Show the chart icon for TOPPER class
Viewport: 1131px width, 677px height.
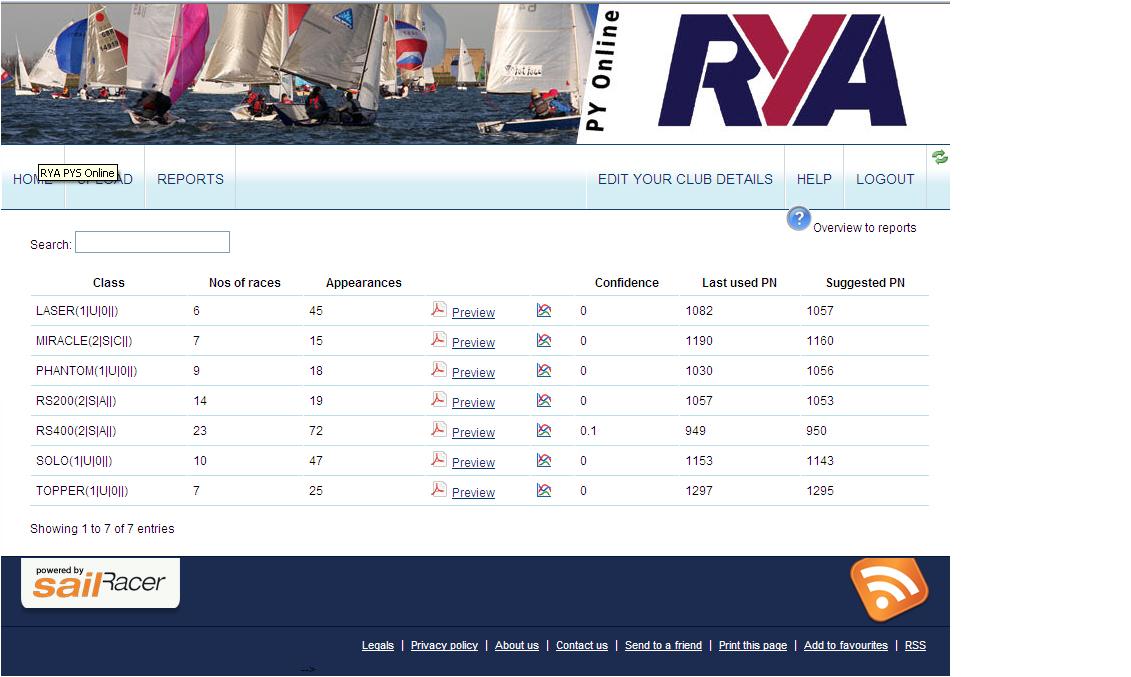click(x=544, y=490)
